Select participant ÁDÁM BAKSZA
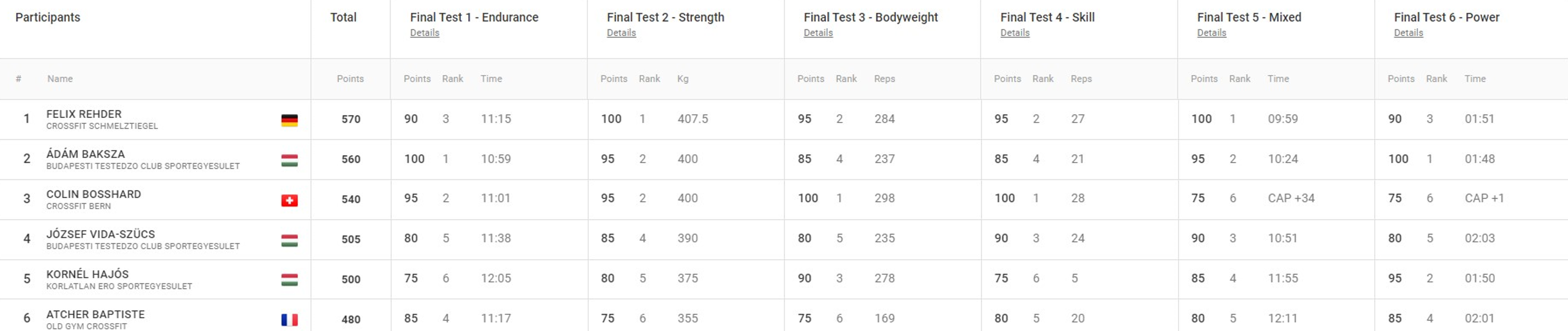Viewport: 1568px width, 331px height. point(86,154)
